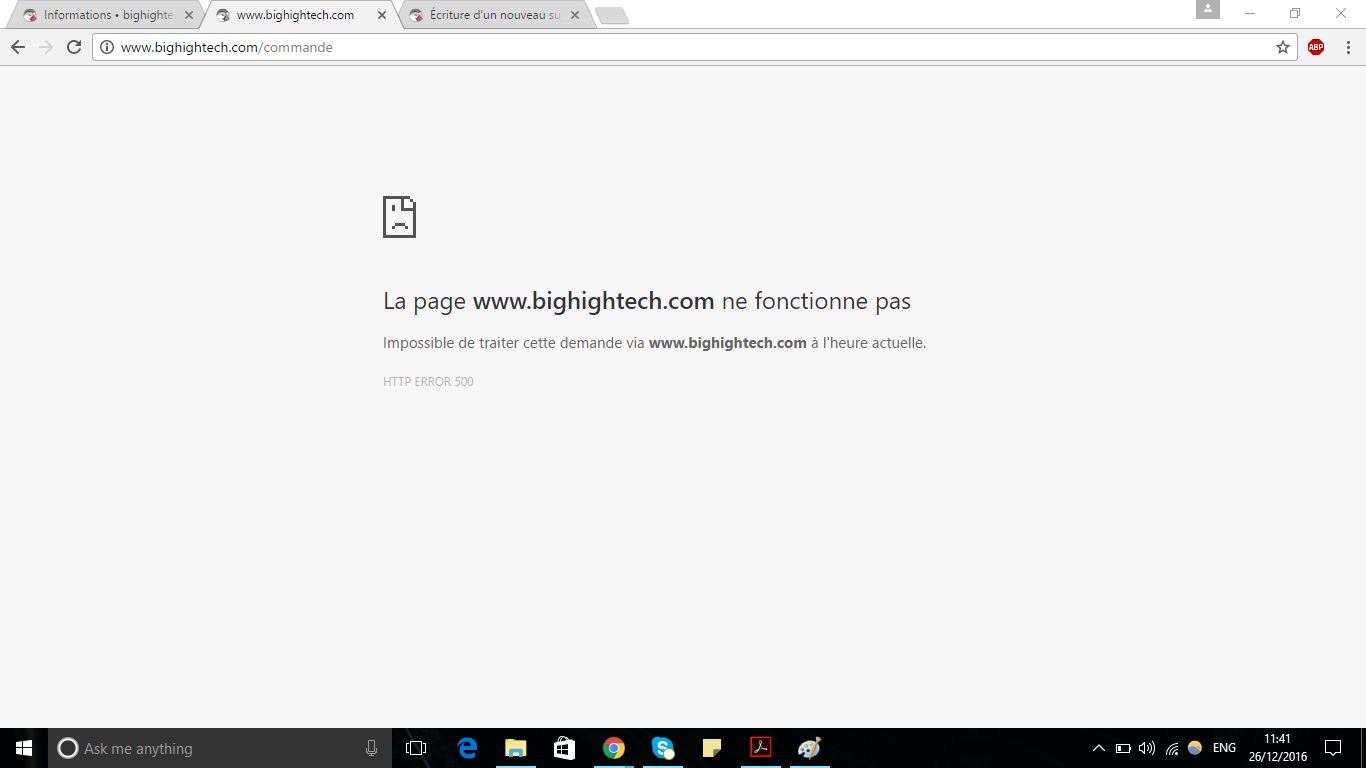Open Adblock Plus extension menu
Screen dimensions: 1366x768
point(1316,47)
